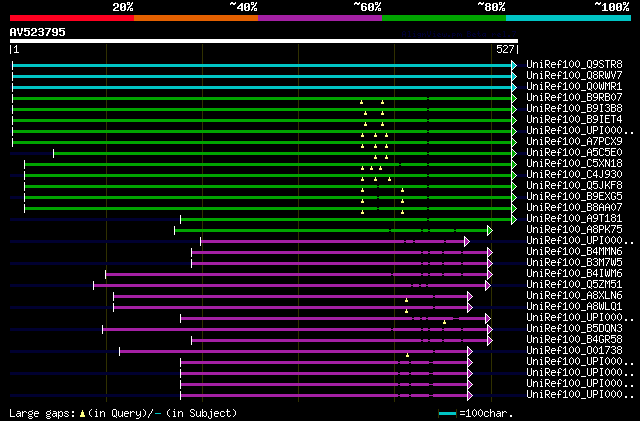This screenshot has height=421, width=640.
Task: Click the ~60% legend label
Action: (367, 7)
